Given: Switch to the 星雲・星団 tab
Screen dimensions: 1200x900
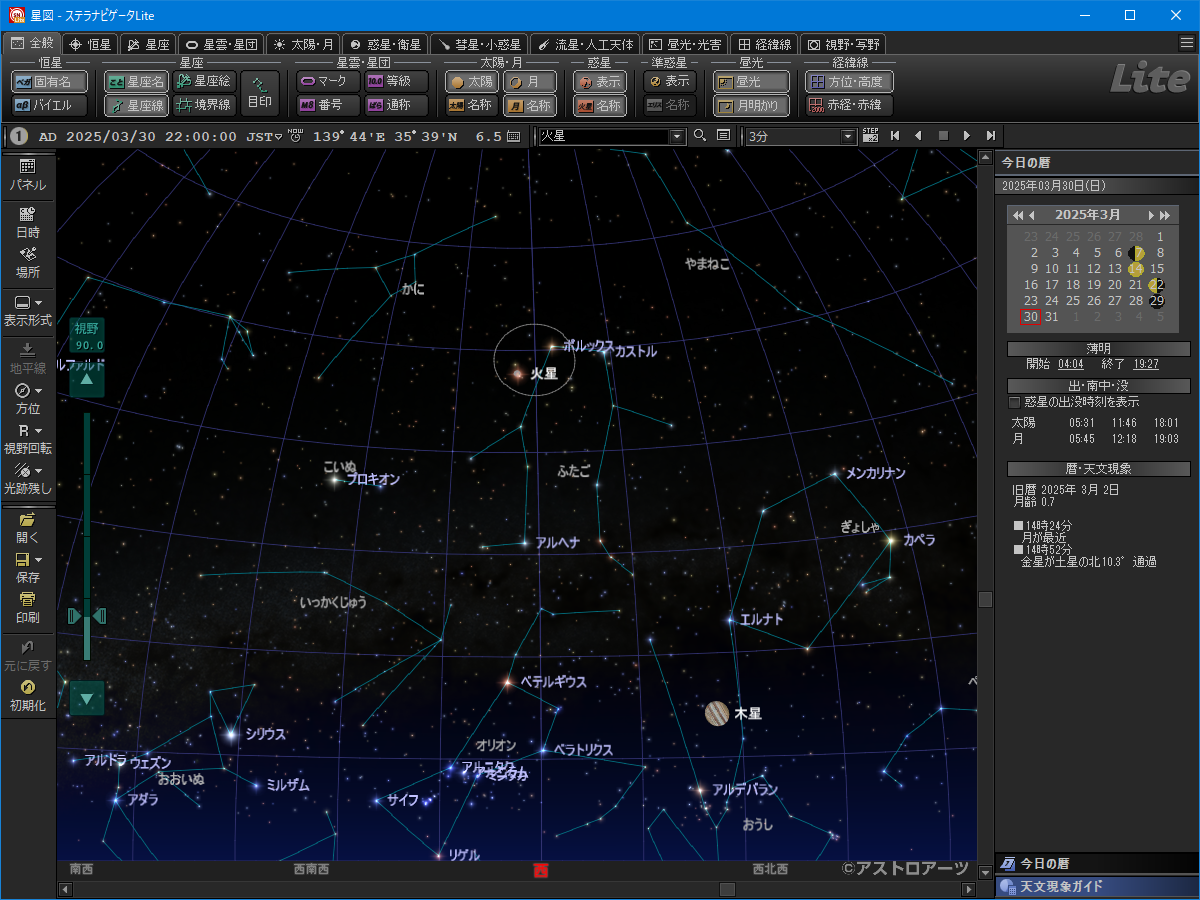Looking at the screenshot, I should (x=221, y=44).
